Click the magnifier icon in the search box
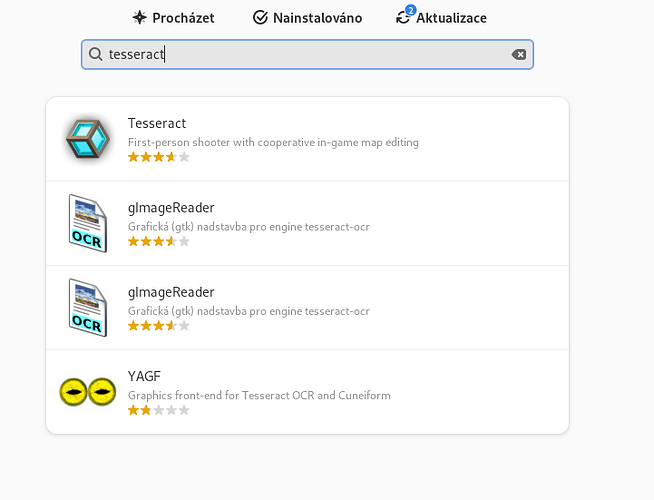The image size is (654, 500). point(96,54)
